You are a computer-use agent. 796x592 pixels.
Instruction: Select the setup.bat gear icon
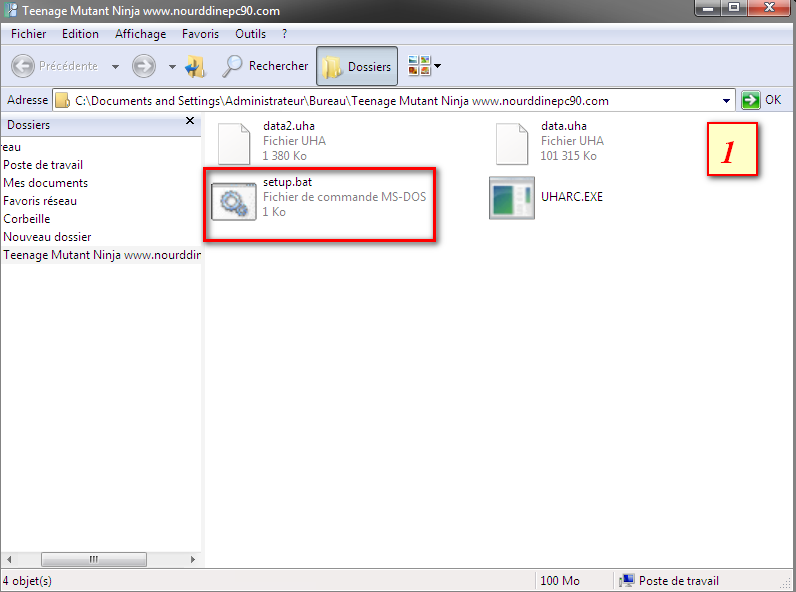pos(234,202)
